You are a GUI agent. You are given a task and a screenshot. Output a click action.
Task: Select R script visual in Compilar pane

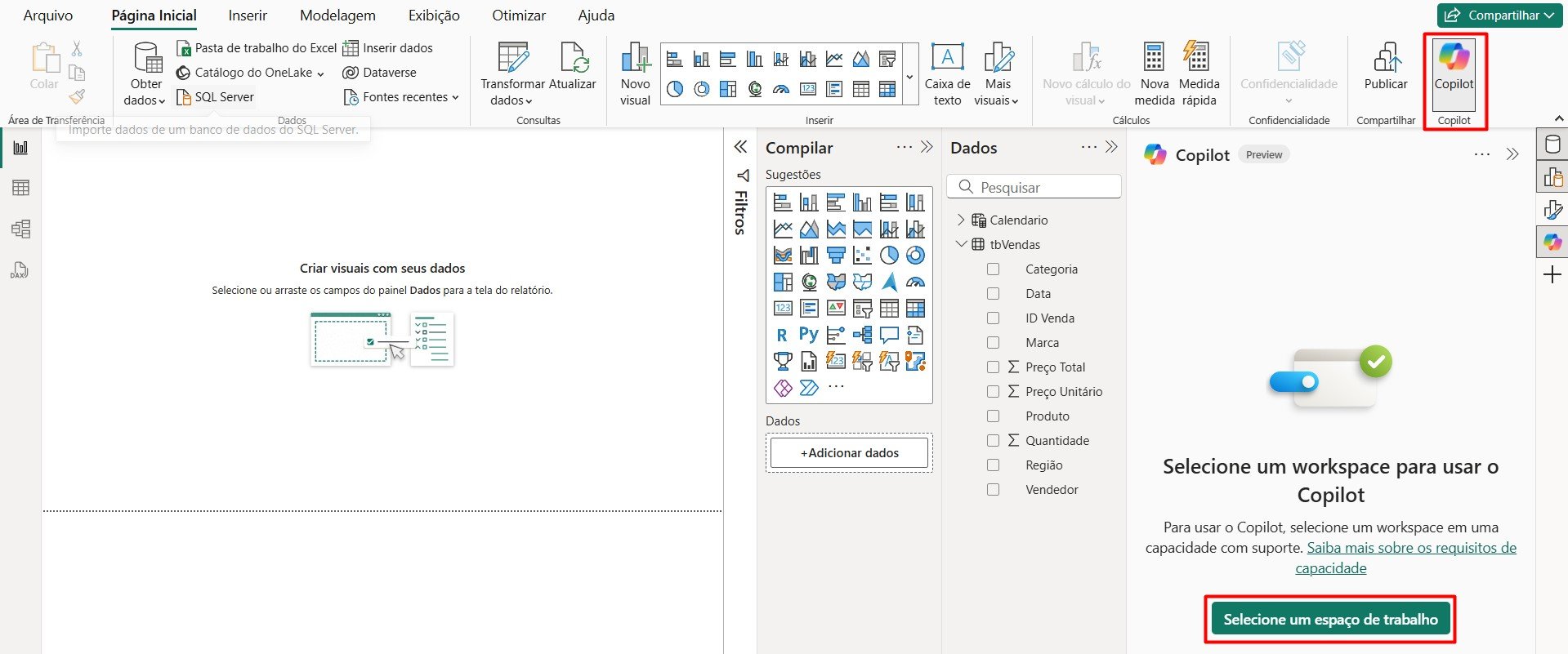pos(783,335)
